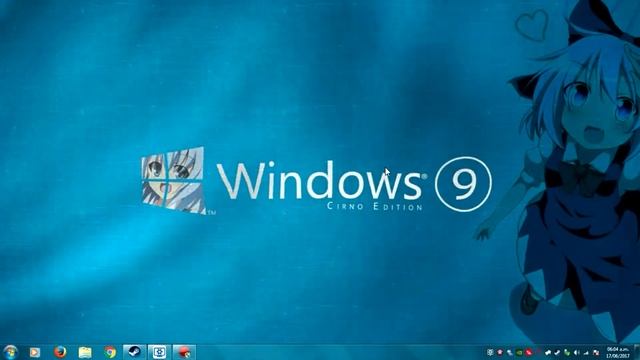The height and width of the screenshot is (360, 640).
Task: Click the Show desktop button
Action: coord(637,352)
